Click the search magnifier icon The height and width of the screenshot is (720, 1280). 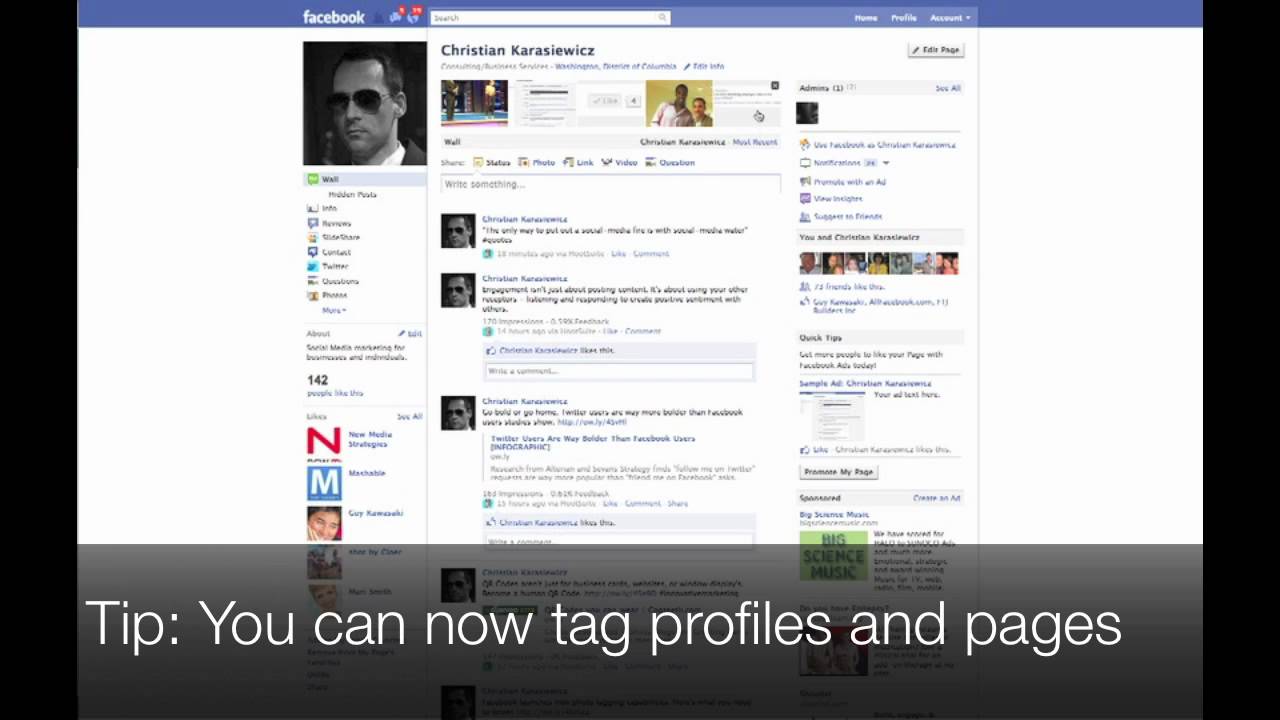(662, 17)
